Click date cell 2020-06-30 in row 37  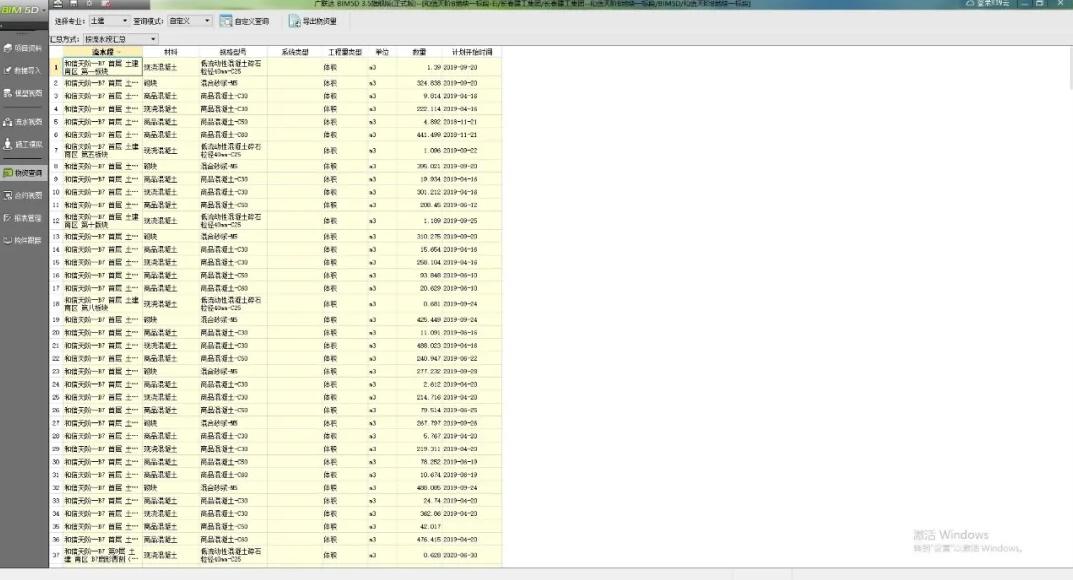coord(471,555)
